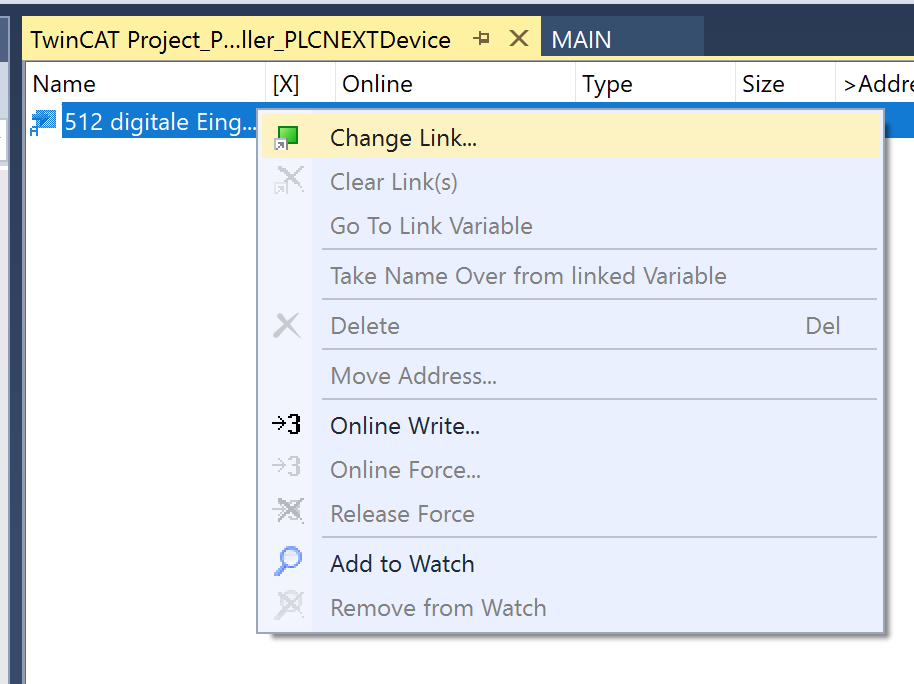Screen dimensions: 914x684
Task: Choose Change Link... from context menu
Action: (x=570, y=138)
